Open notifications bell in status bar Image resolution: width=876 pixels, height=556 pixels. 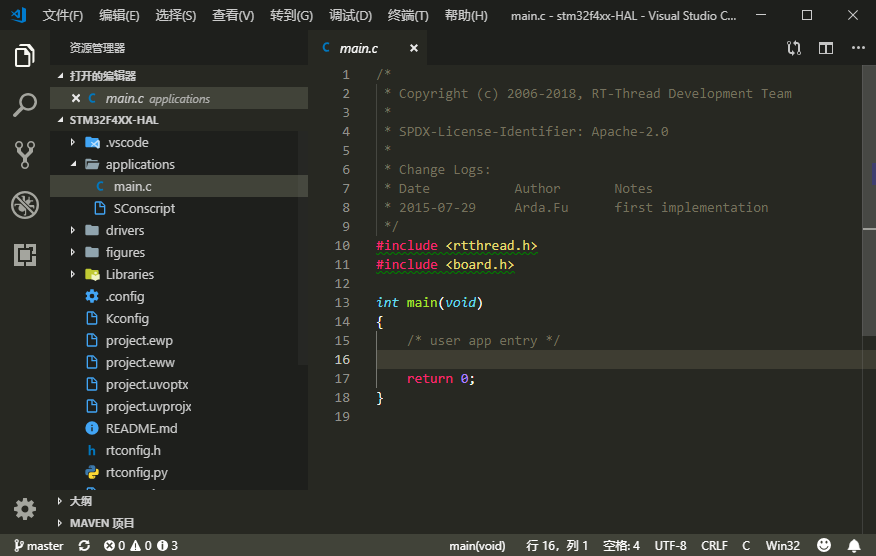[x=854, y=545]
